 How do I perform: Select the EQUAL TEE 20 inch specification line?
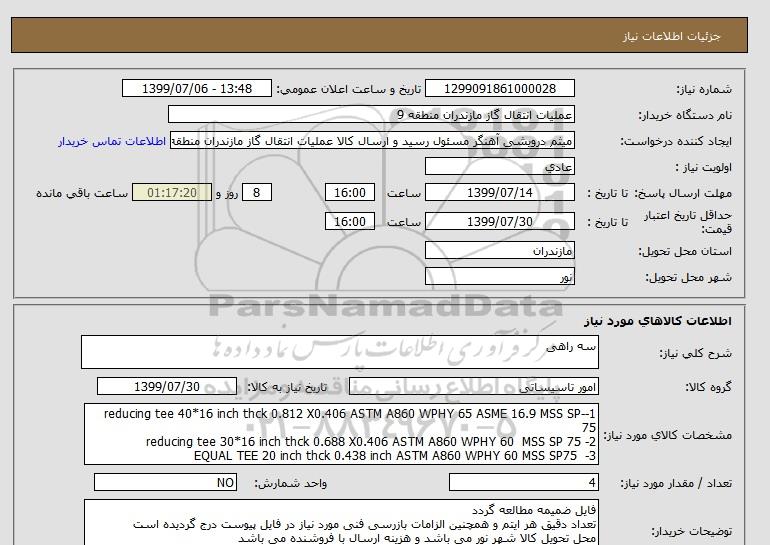pos(395,456)
